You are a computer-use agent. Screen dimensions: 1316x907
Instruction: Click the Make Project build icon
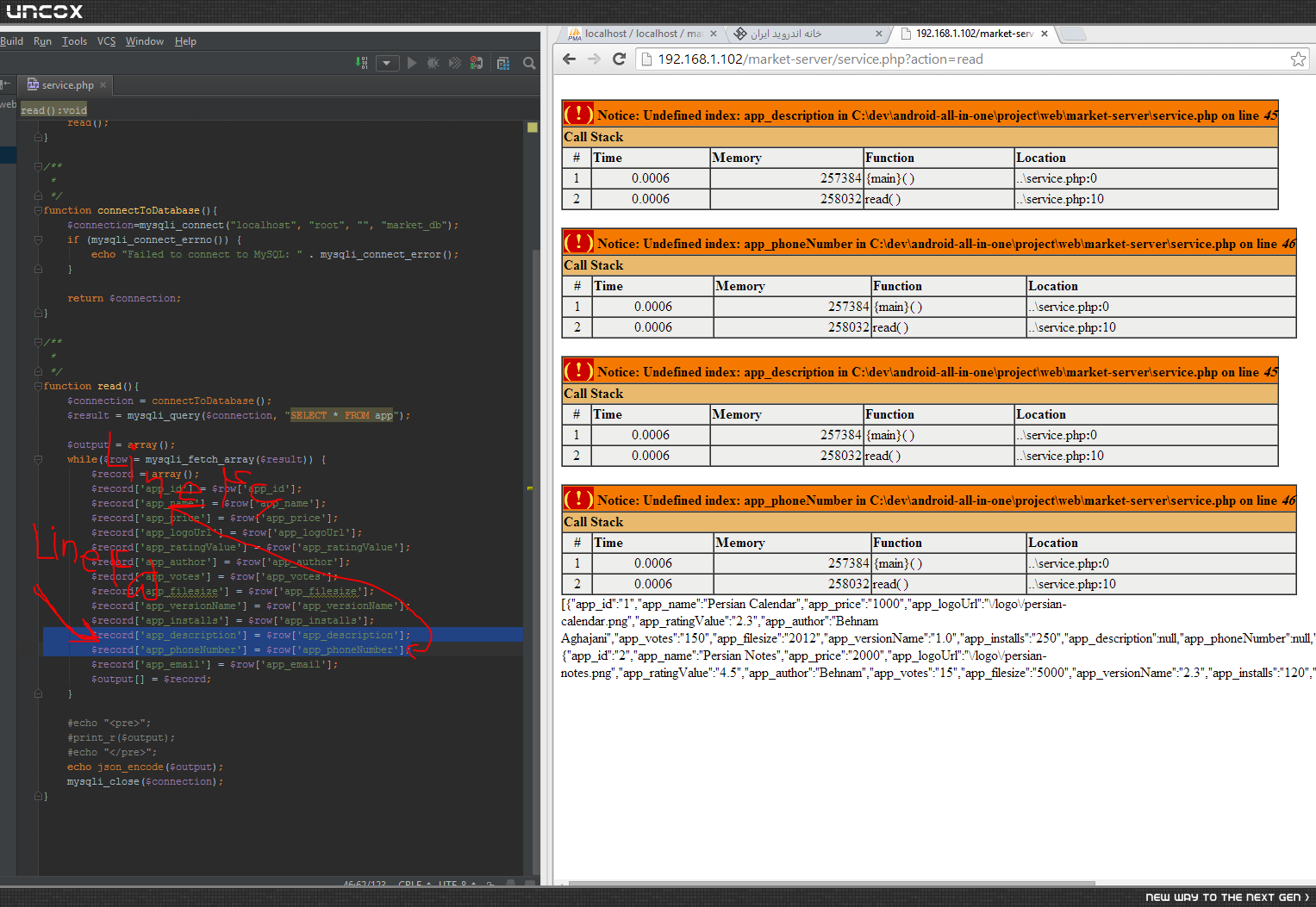362,63
